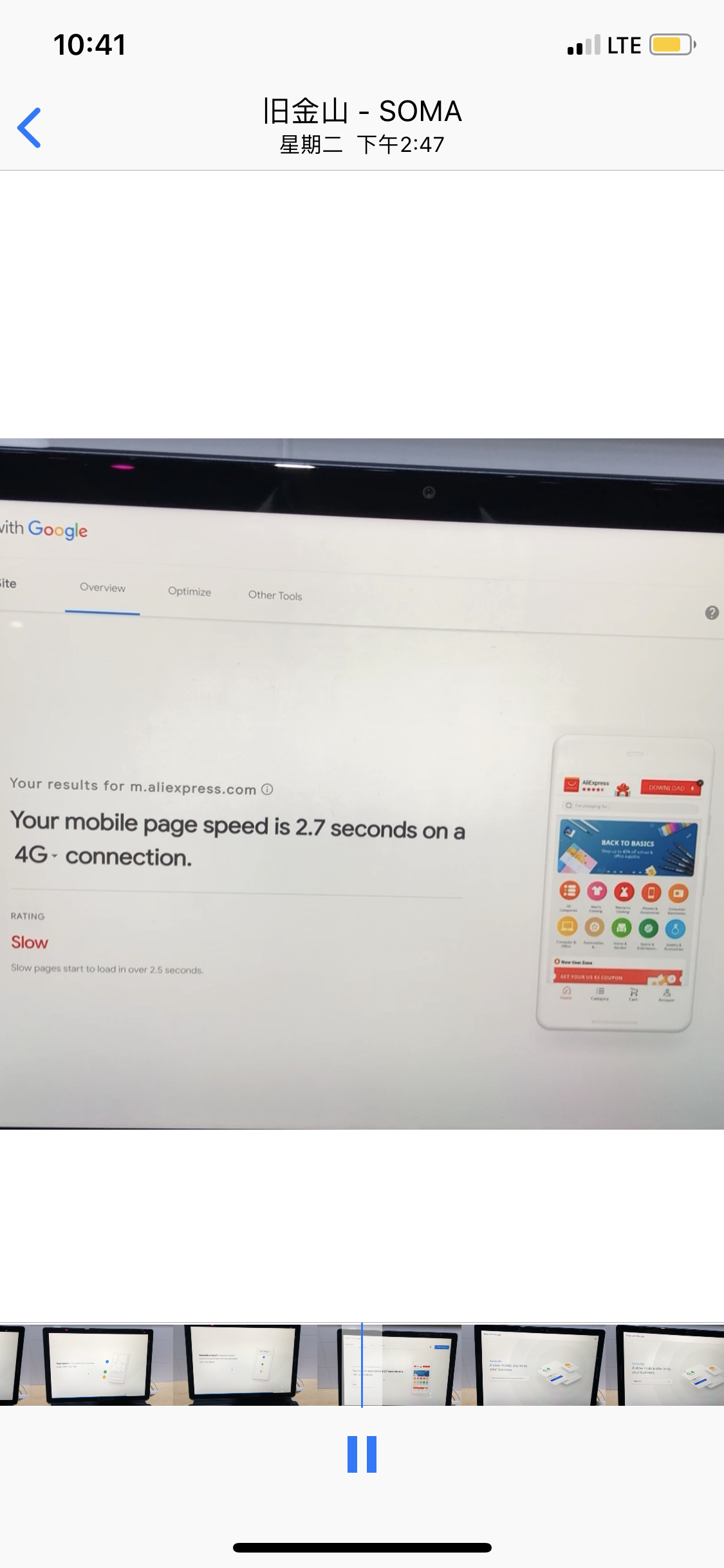Open the Other Tools tab
This screenshot has width=724, height=1568.
275,595
